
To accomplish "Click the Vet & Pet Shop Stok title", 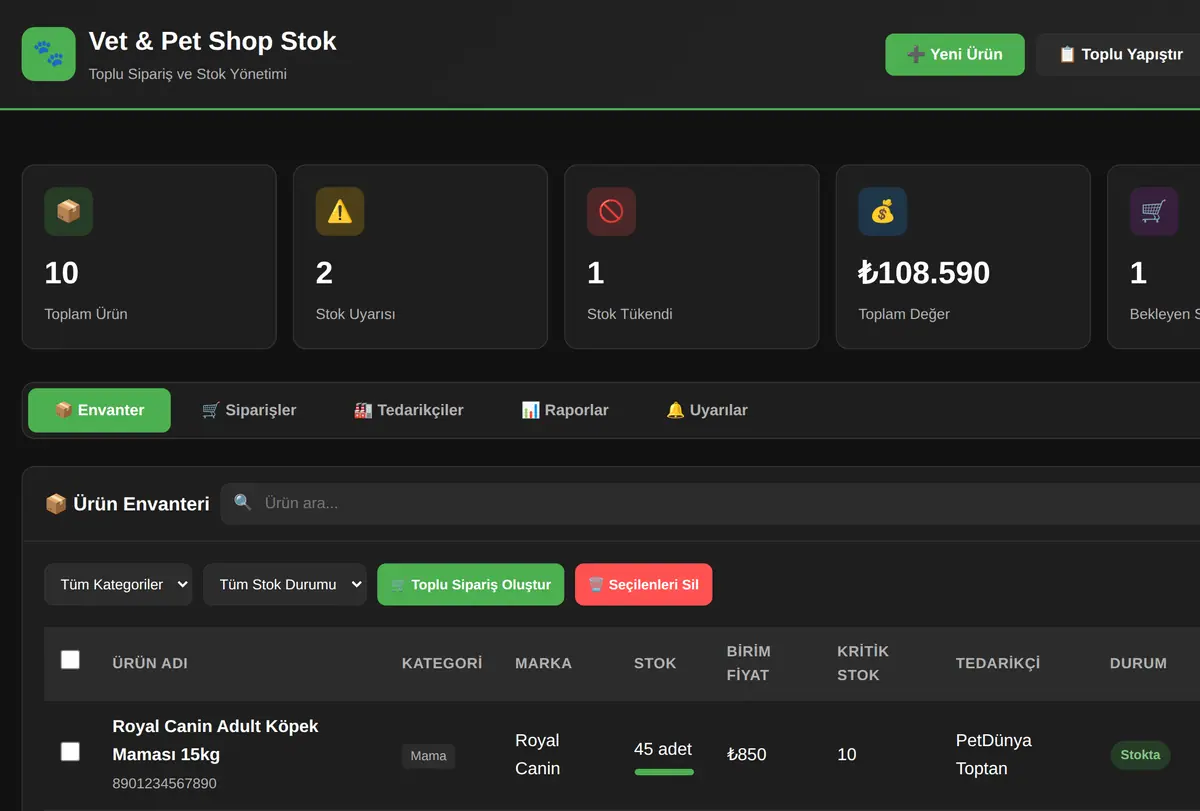I will point(212,41).
